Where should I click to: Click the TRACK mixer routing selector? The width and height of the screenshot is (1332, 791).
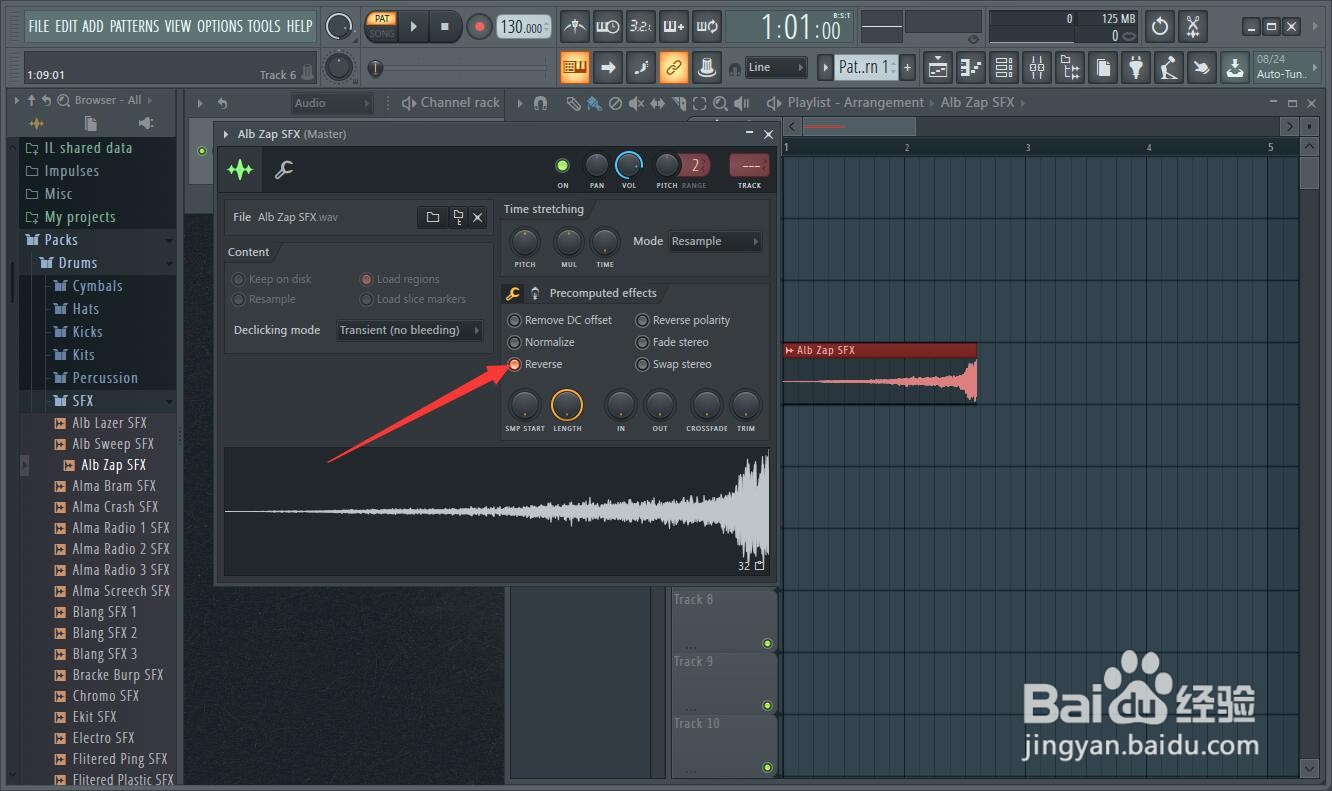(x=749, y=166)
